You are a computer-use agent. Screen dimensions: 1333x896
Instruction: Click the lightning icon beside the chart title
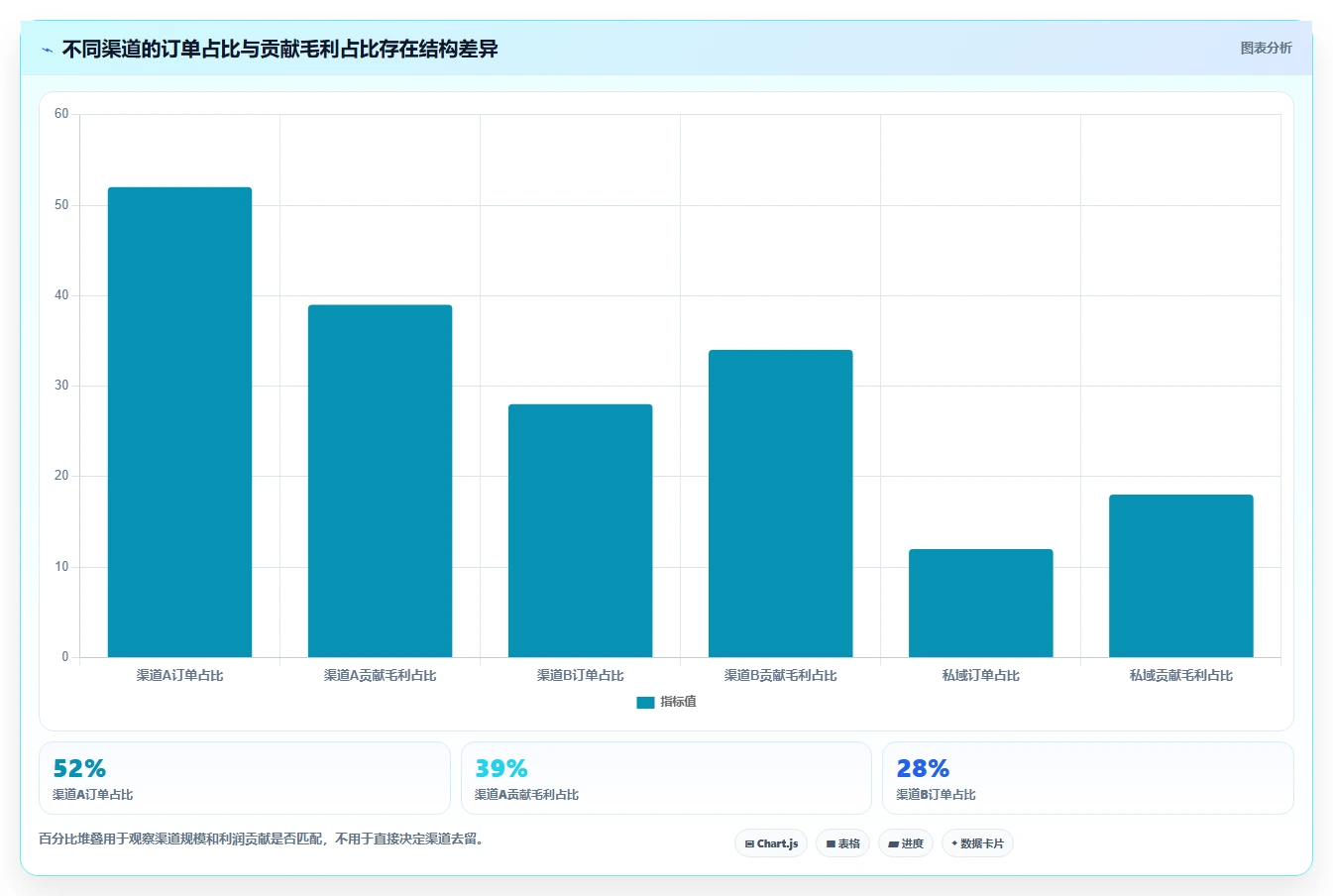click(47, 50)
